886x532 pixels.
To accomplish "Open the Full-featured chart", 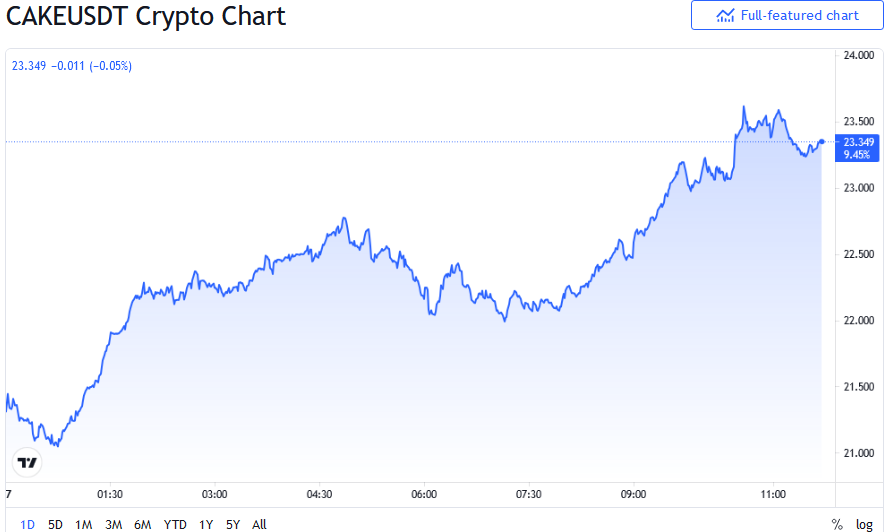I will tap(787, 15).
